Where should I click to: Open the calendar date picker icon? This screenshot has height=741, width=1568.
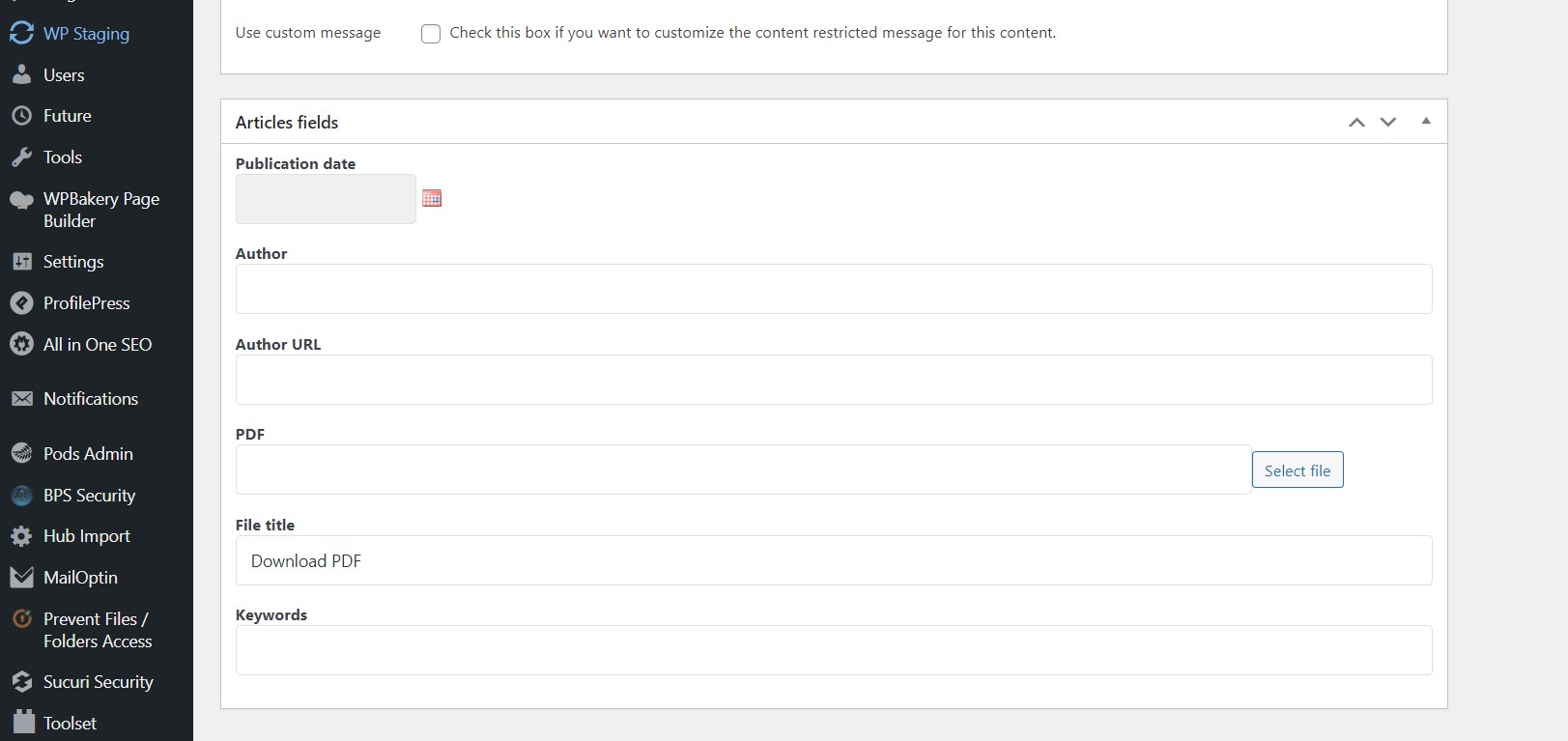(x=432, y=198)
